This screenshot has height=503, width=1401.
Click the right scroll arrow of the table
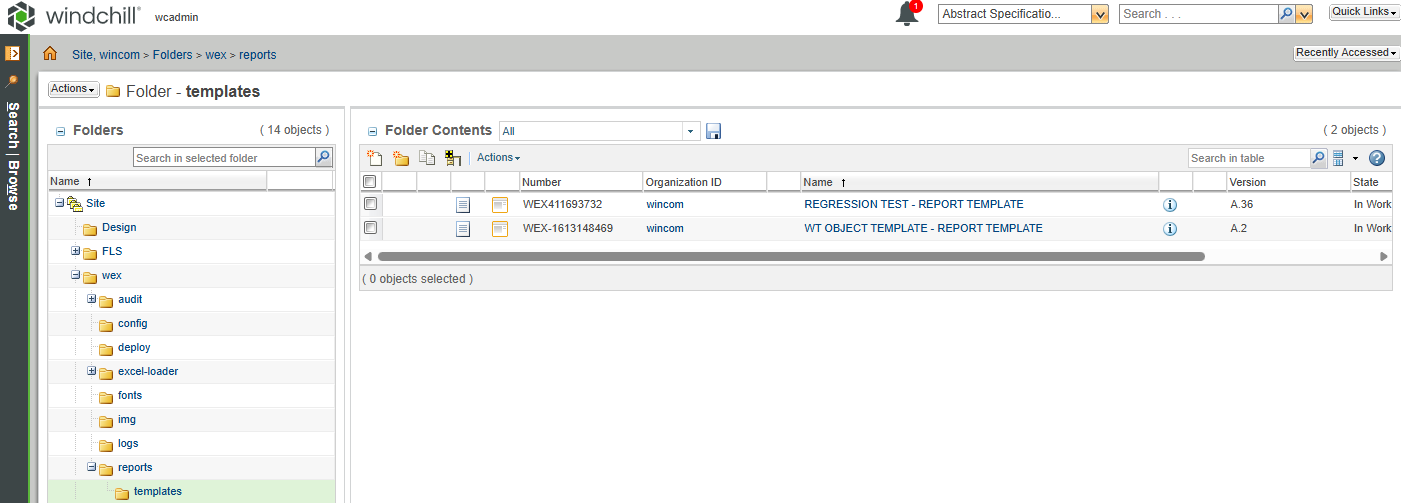[1384, 256]
